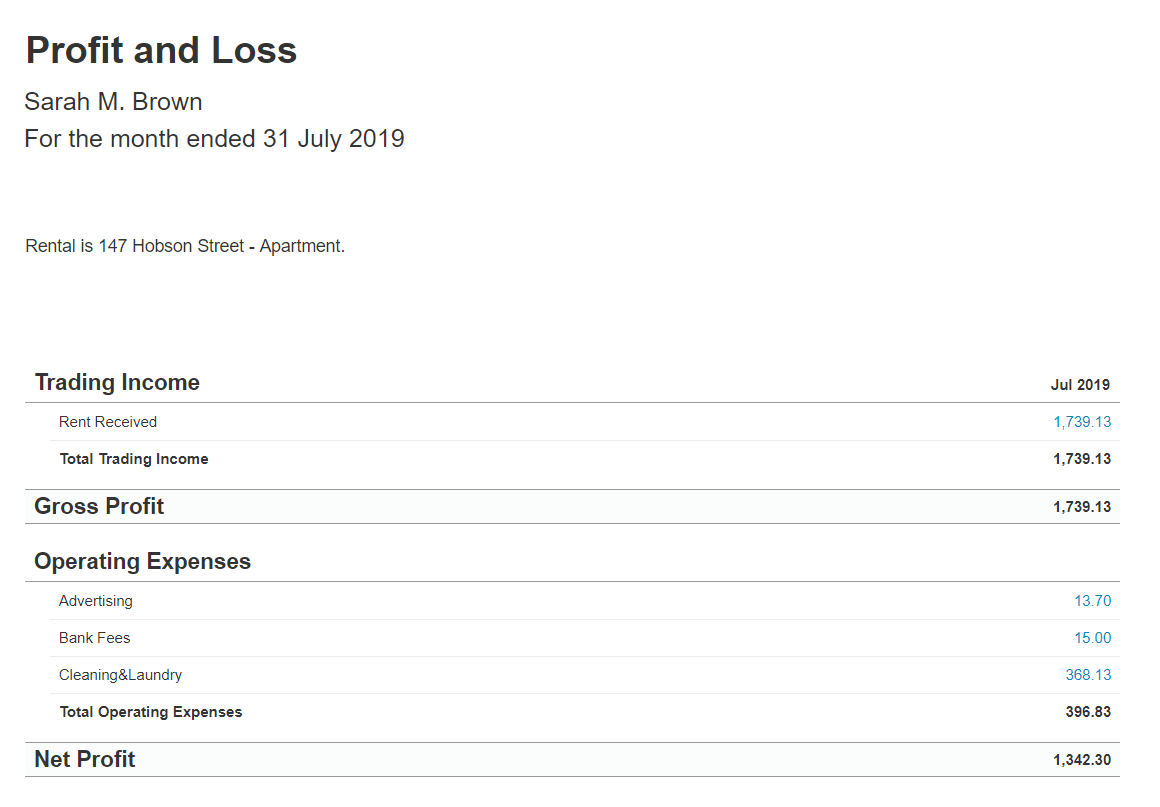
Task: Click the rental note about 147 Hobson Street
Action: [x=185, y=246]
